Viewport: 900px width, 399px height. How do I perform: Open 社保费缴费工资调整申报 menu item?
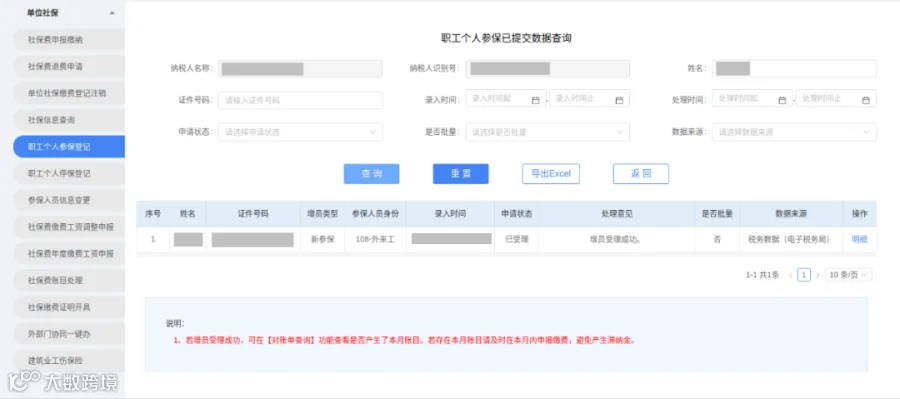pyautogui.click(x=69, y=227)
